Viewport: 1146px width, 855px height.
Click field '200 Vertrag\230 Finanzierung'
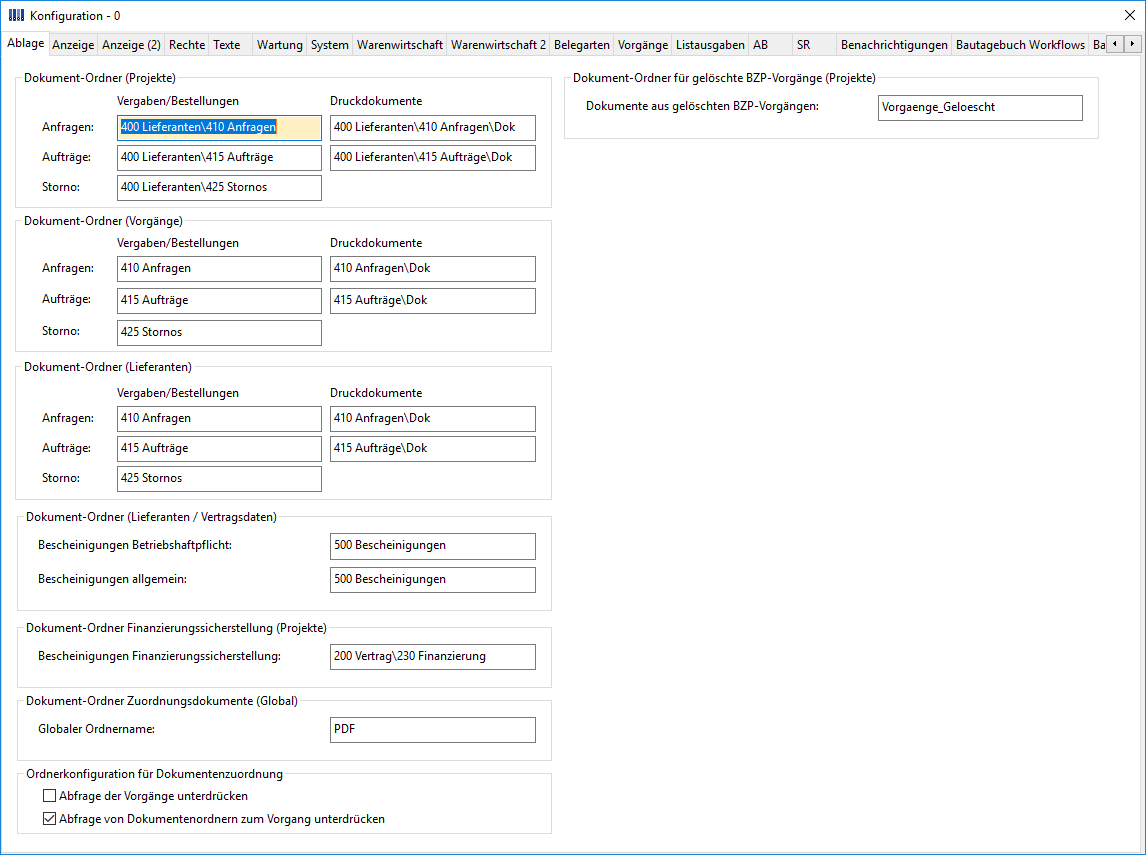pyautogui.click(x=433, y=656)
